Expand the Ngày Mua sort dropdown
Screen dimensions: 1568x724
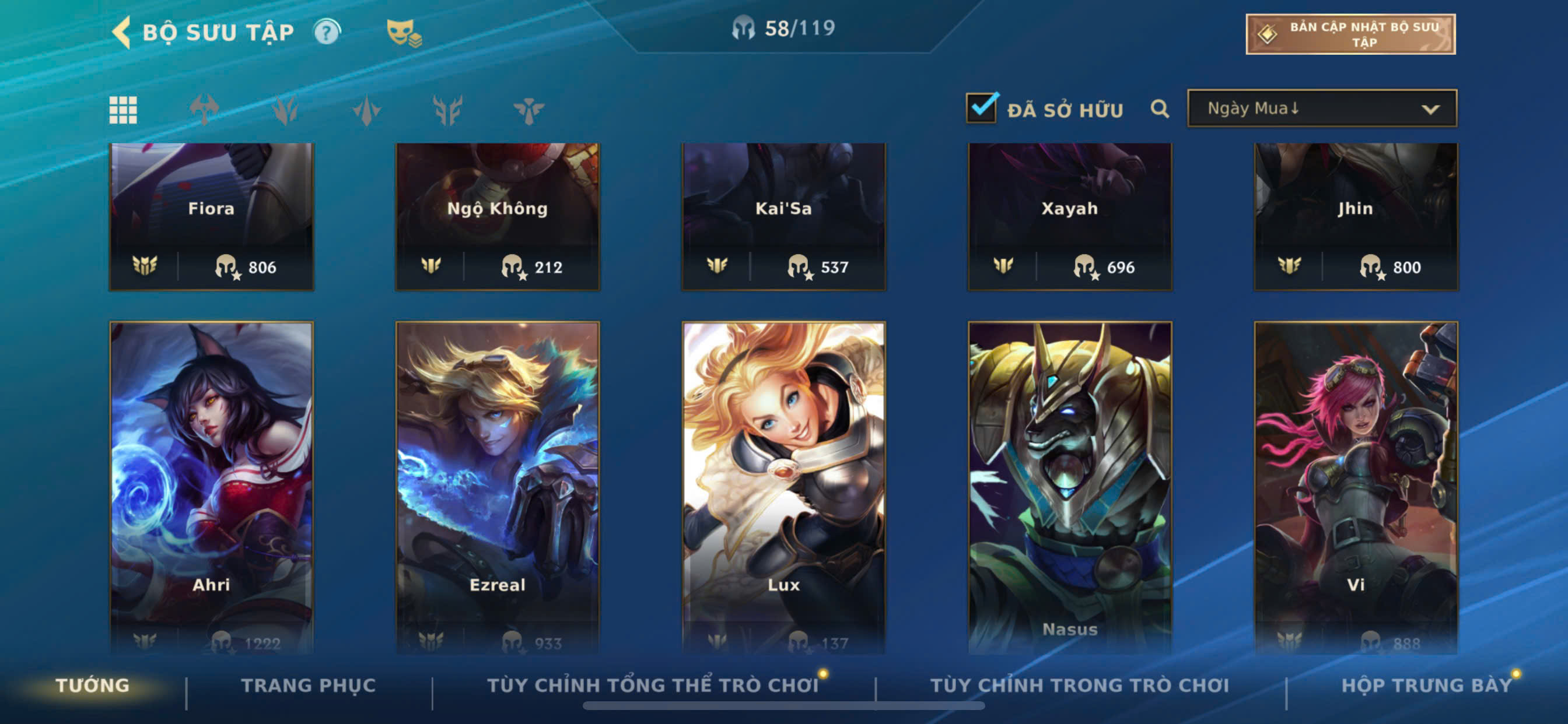pyautogui.click(x=1322, y=108)
